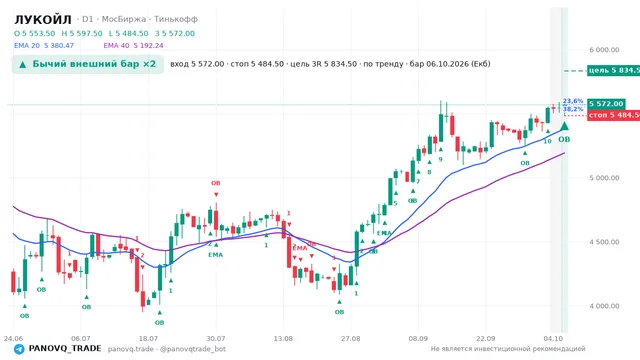The height and width of the screenshot is (360, 640).
Task: Click the Telegram logo icon beside PANOVQ_TRADE
Action: point(19,349)
